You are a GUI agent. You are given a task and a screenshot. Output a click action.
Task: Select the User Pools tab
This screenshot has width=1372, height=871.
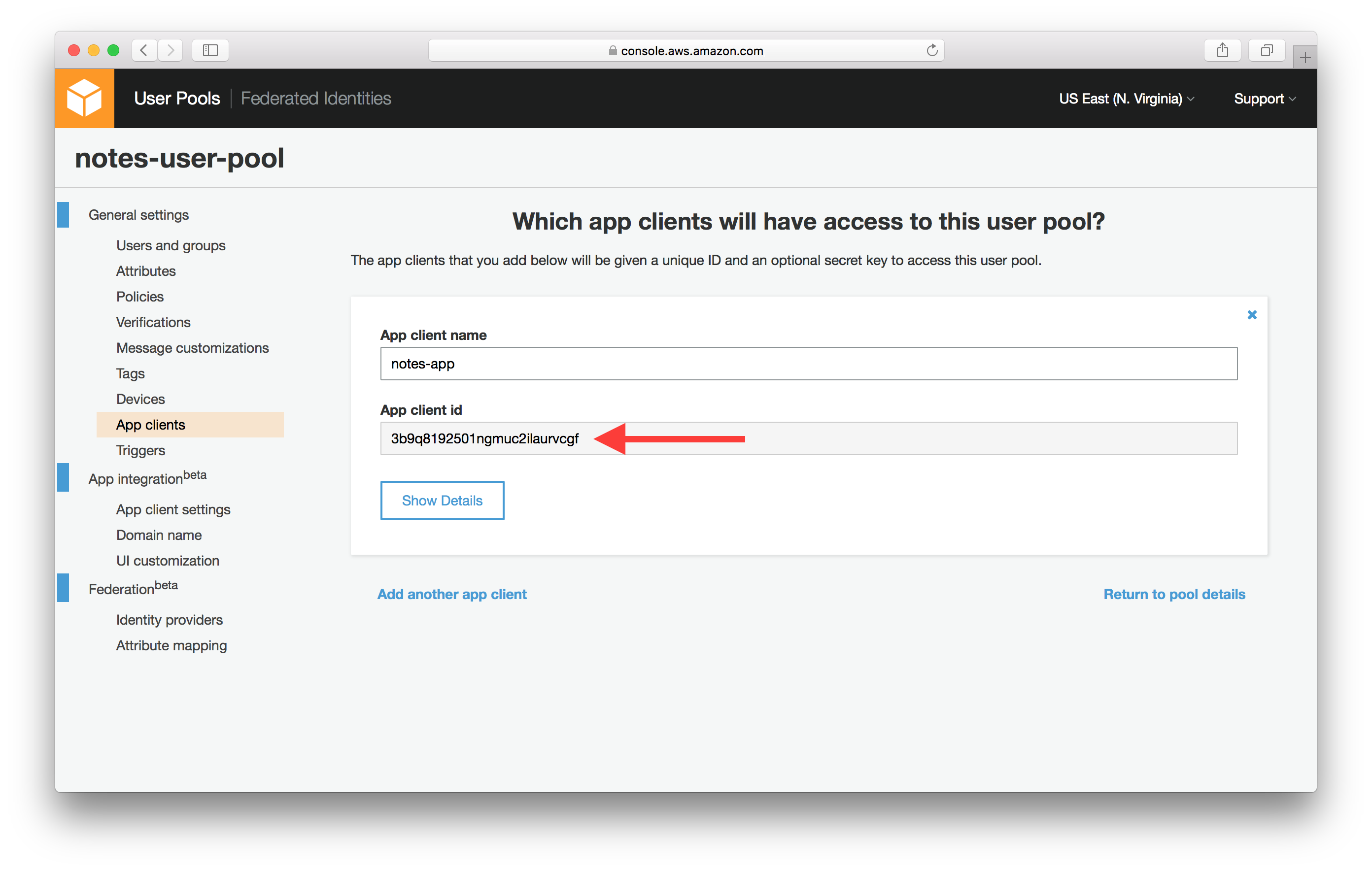176,99
